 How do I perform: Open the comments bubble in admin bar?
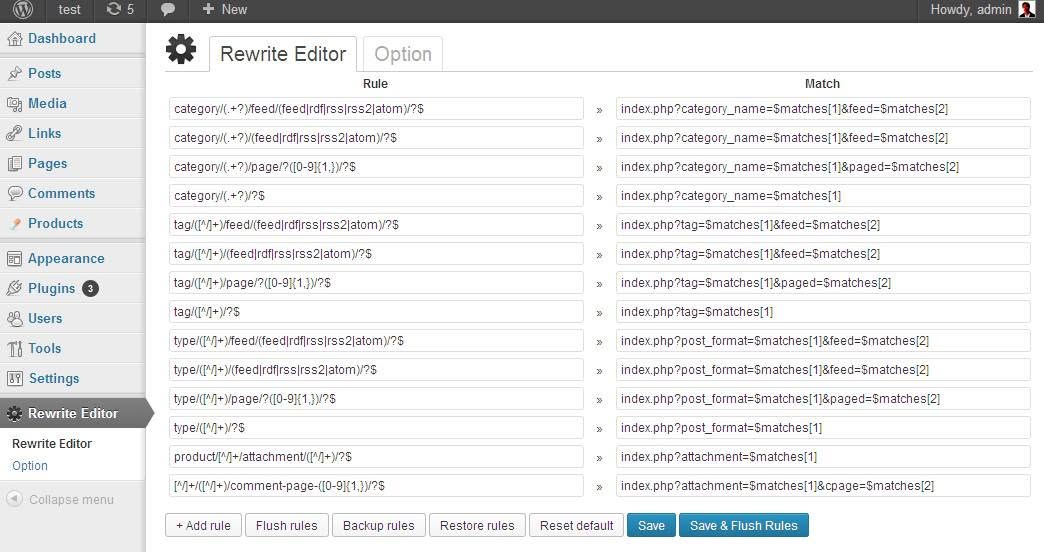tap(168, 9)
